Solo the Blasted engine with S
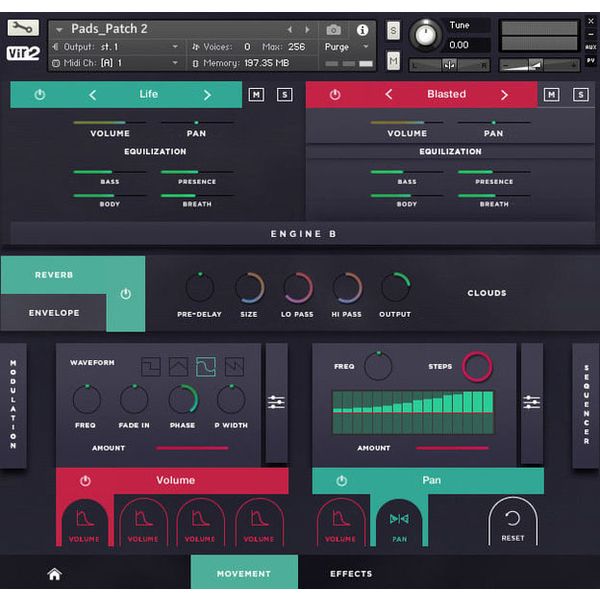This screenshot has width=600, height=600. coord(580,95)
